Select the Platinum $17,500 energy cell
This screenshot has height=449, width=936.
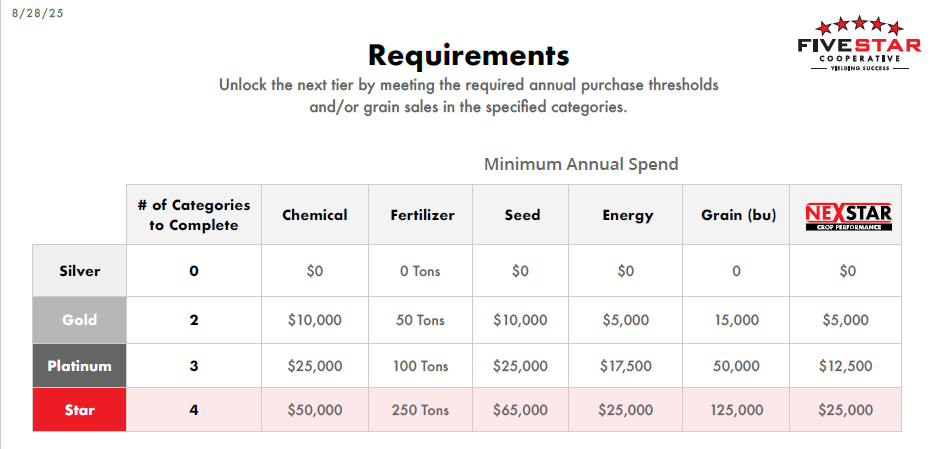click(x=626, y=365)
